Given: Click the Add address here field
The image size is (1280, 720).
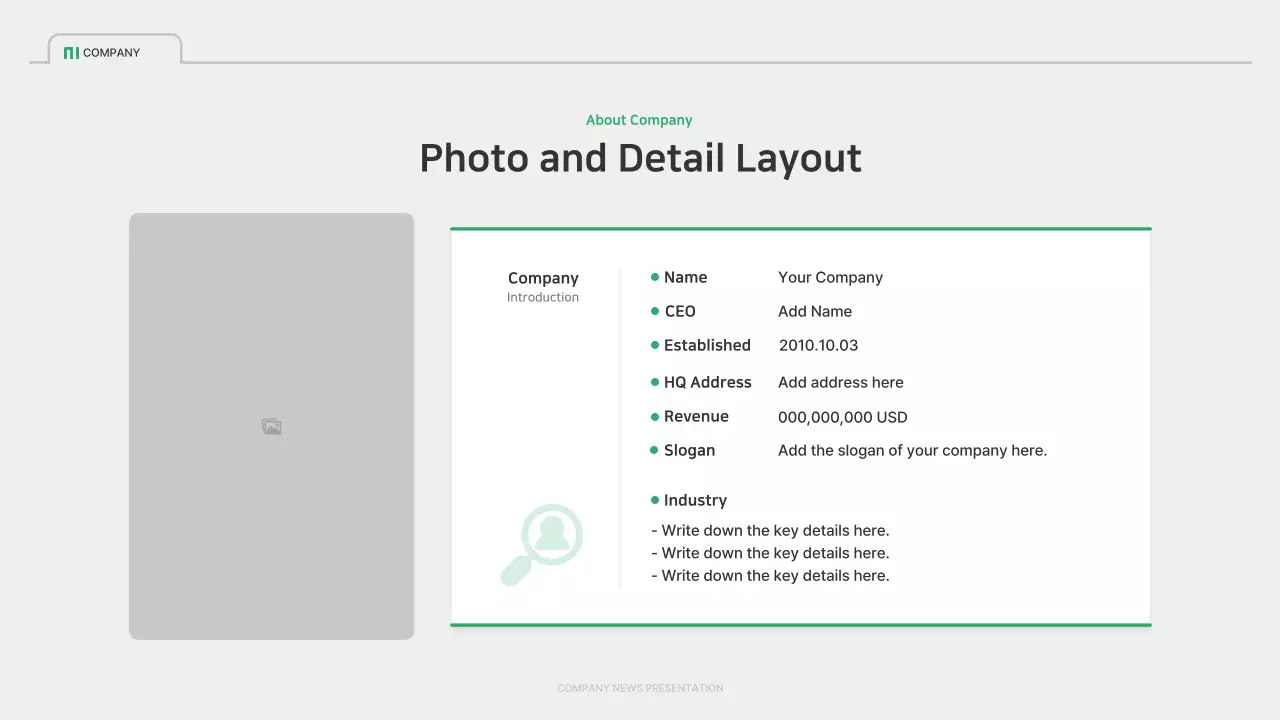Looking at the screenshot, I should tap(841, 382).
